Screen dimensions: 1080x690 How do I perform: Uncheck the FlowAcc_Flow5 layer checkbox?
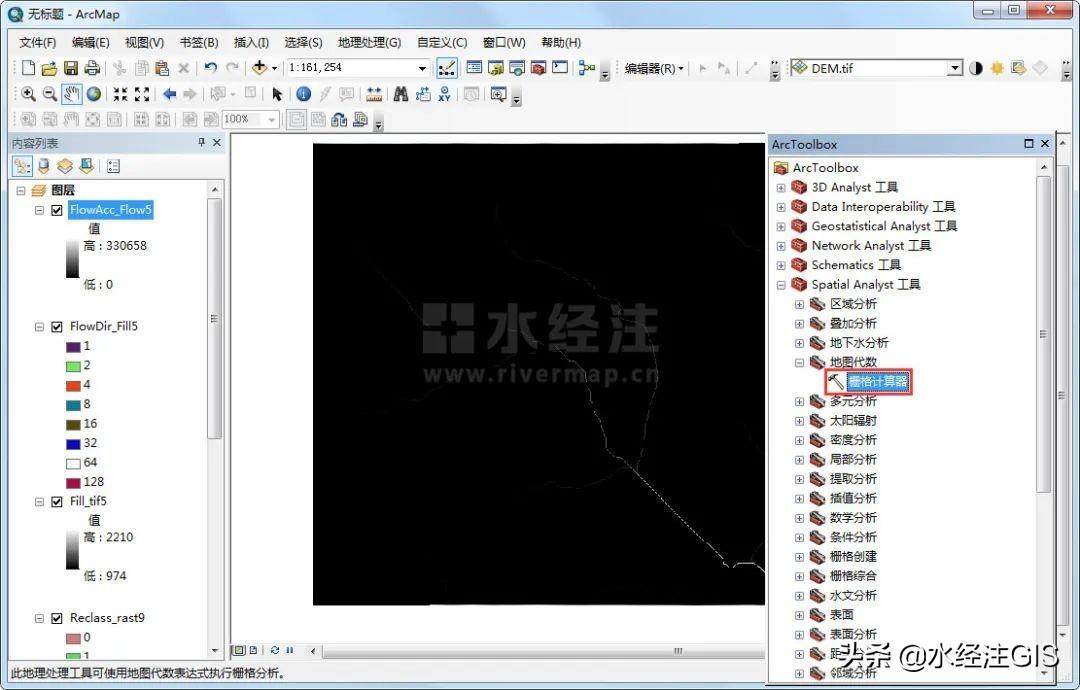point(57,211)
